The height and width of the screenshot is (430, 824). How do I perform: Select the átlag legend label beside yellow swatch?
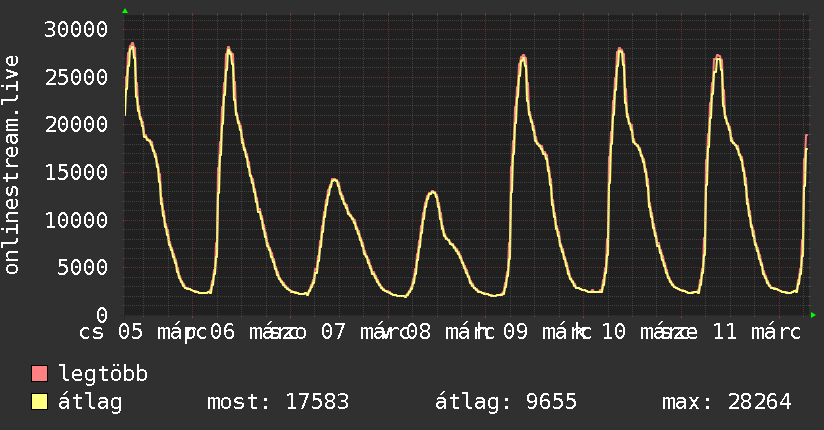[90, 402]
